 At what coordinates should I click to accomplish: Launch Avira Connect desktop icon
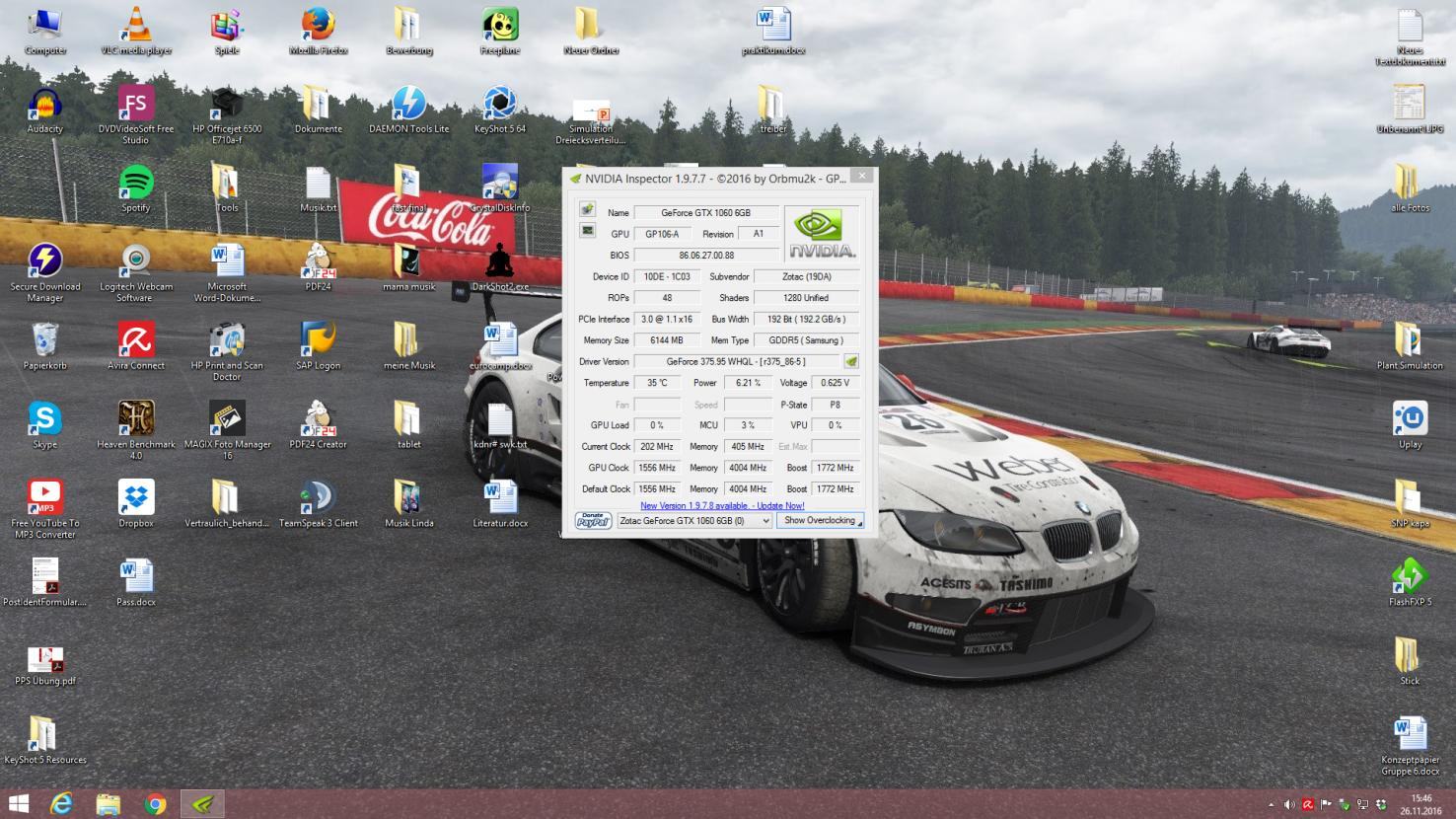coord(136,347)
